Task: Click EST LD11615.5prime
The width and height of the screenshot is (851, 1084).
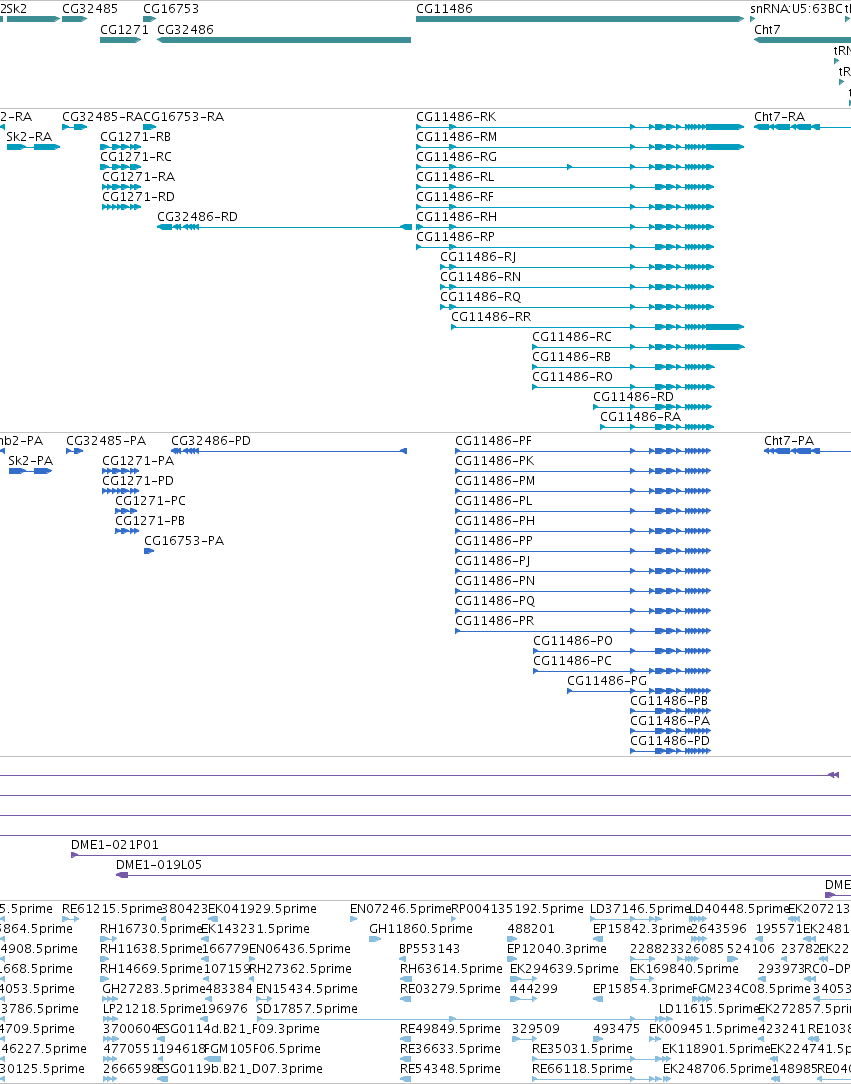Action: 709,1009
